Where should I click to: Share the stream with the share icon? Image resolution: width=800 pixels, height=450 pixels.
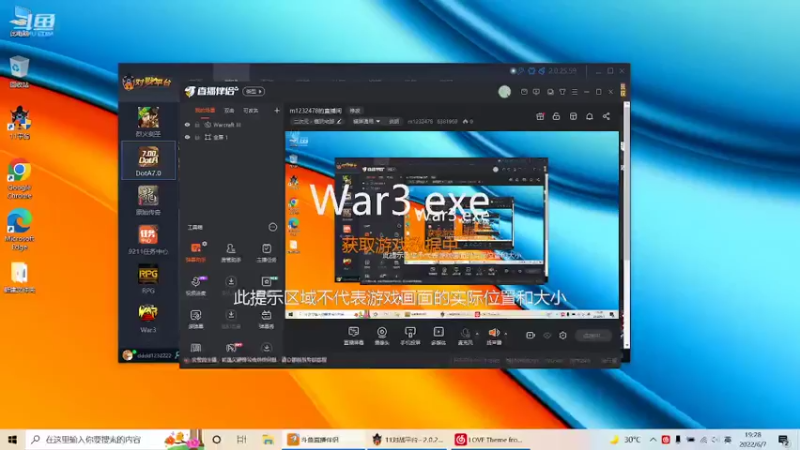point(606,116)
